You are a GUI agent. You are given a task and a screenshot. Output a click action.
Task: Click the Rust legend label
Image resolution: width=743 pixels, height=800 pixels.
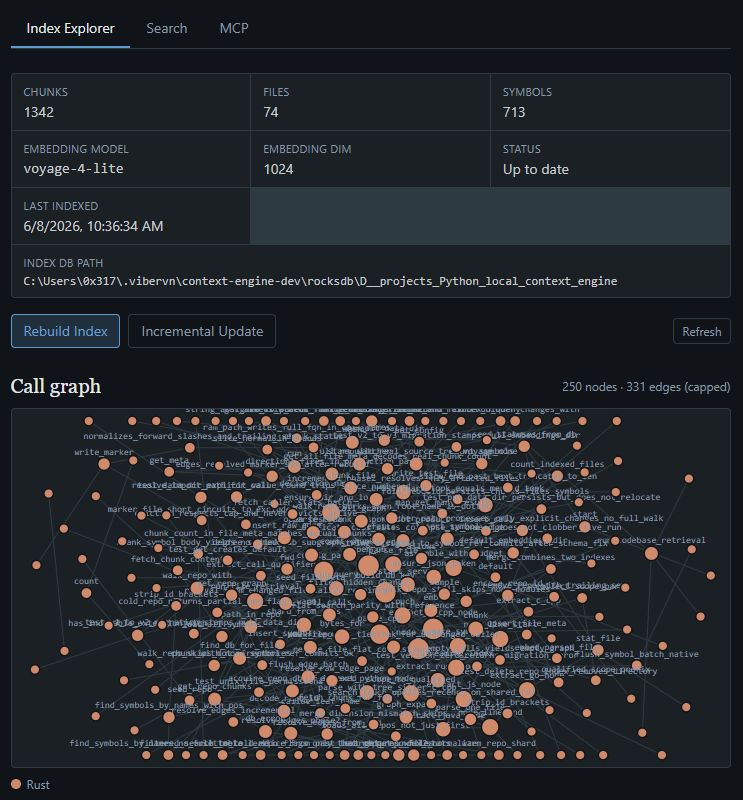coord(38,785)
